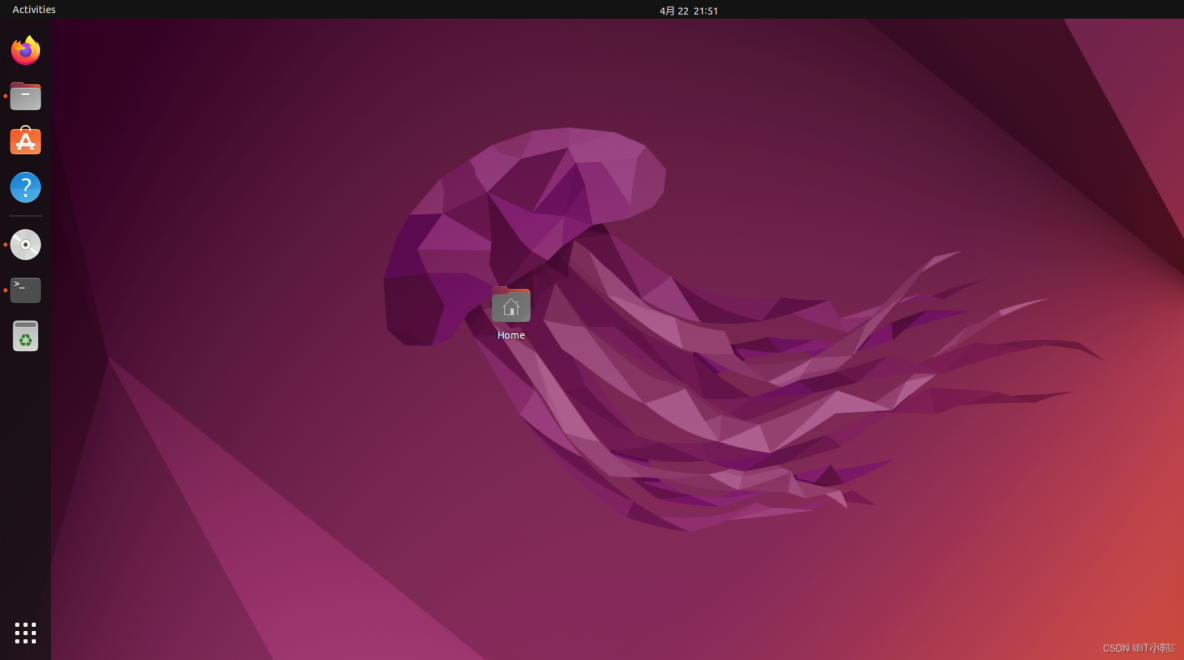
Task: Click Activities in the top bar
Action: point(34,10)
